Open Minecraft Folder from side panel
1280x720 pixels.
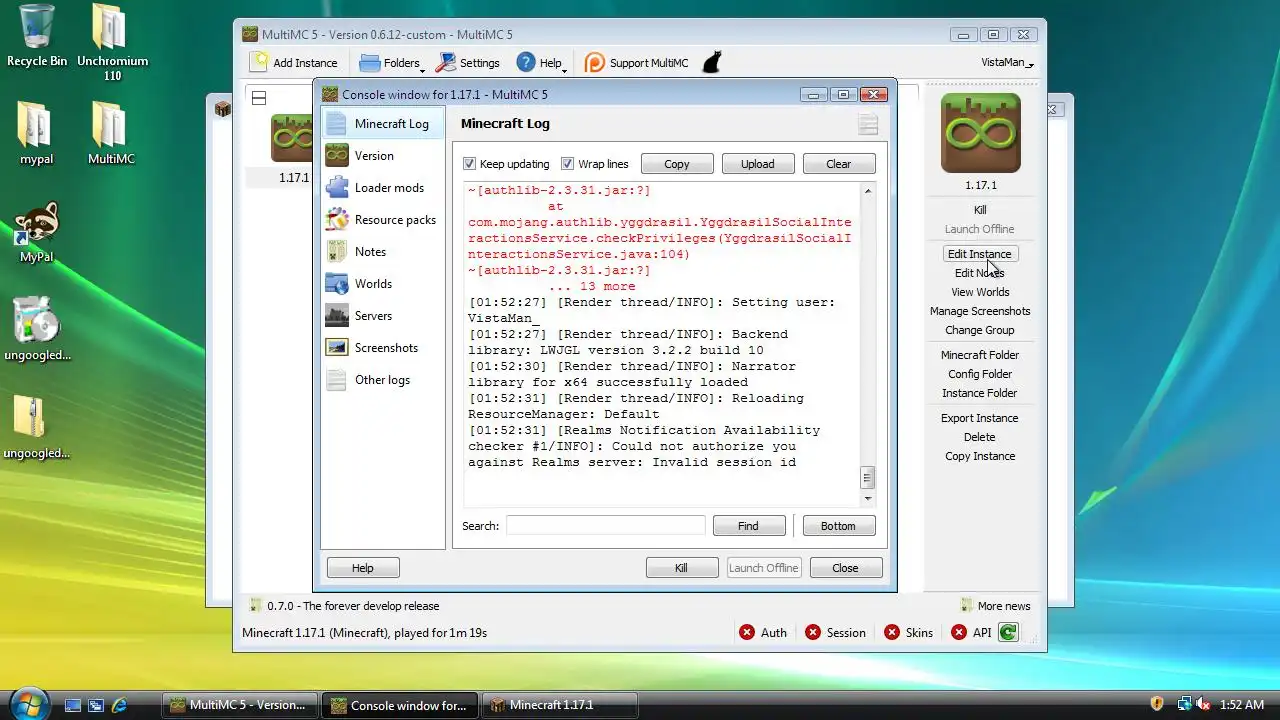[980, 355]
